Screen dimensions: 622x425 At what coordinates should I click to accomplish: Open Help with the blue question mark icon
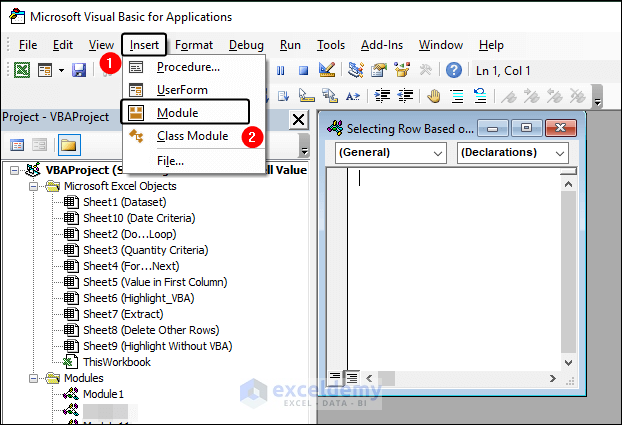pos(454,70)
